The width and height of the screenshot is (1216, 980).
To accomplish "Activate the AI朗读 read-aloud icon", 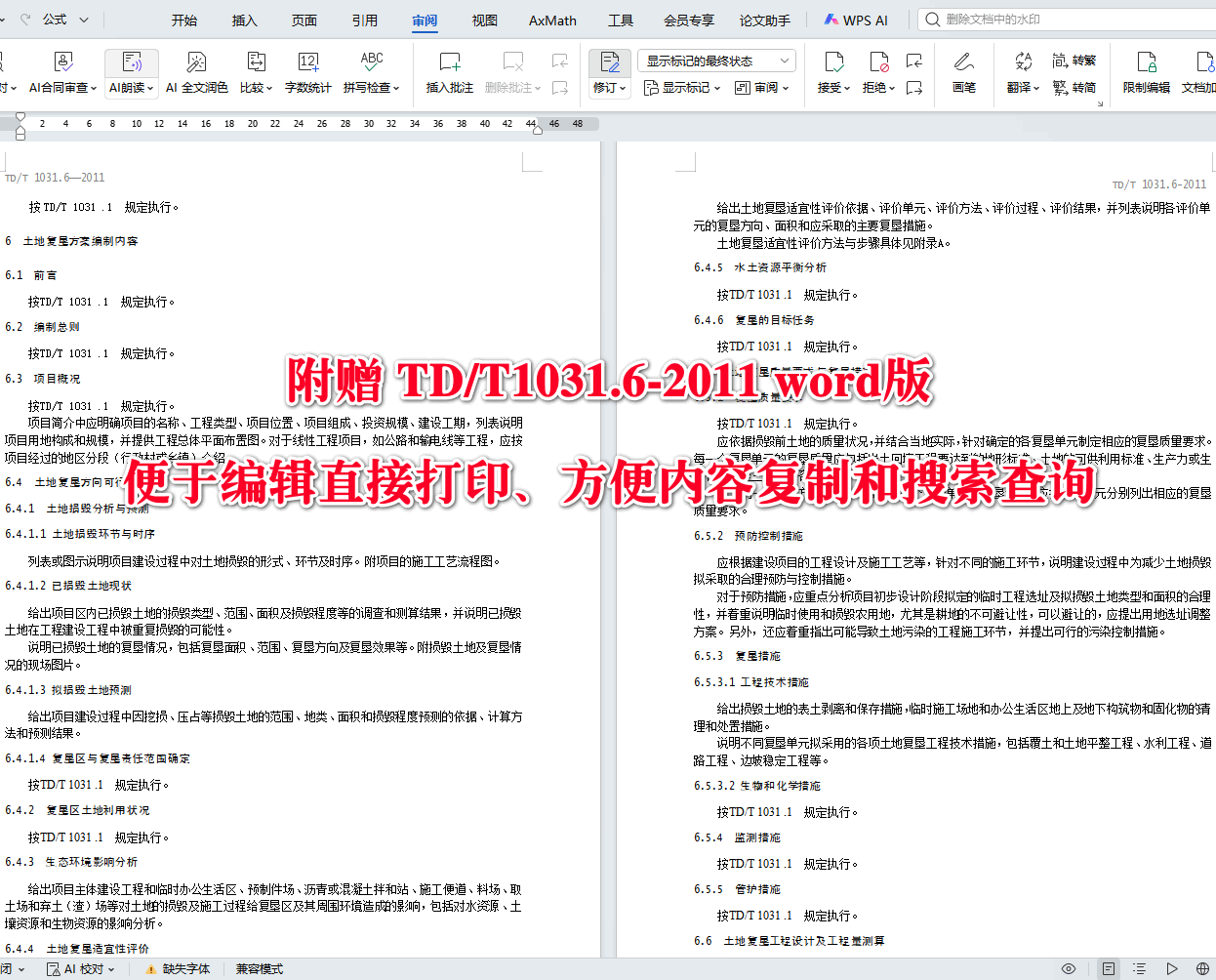I will pyautogui.click(x=132, y=62).
